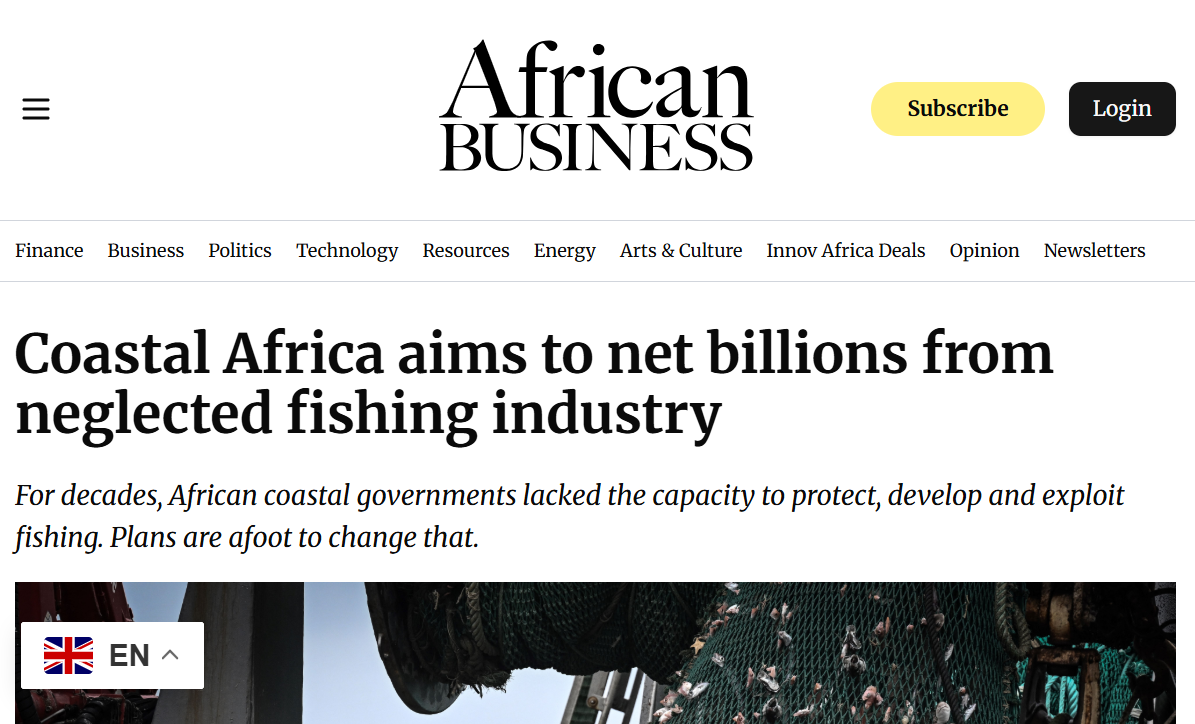Open the hamburger menu icon

tap(36, 109)
